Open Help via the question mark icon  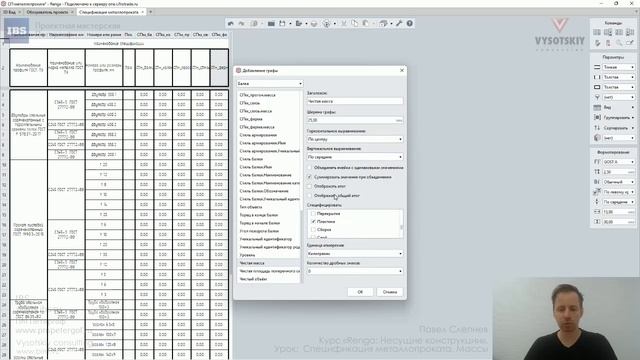coord(409,24)
